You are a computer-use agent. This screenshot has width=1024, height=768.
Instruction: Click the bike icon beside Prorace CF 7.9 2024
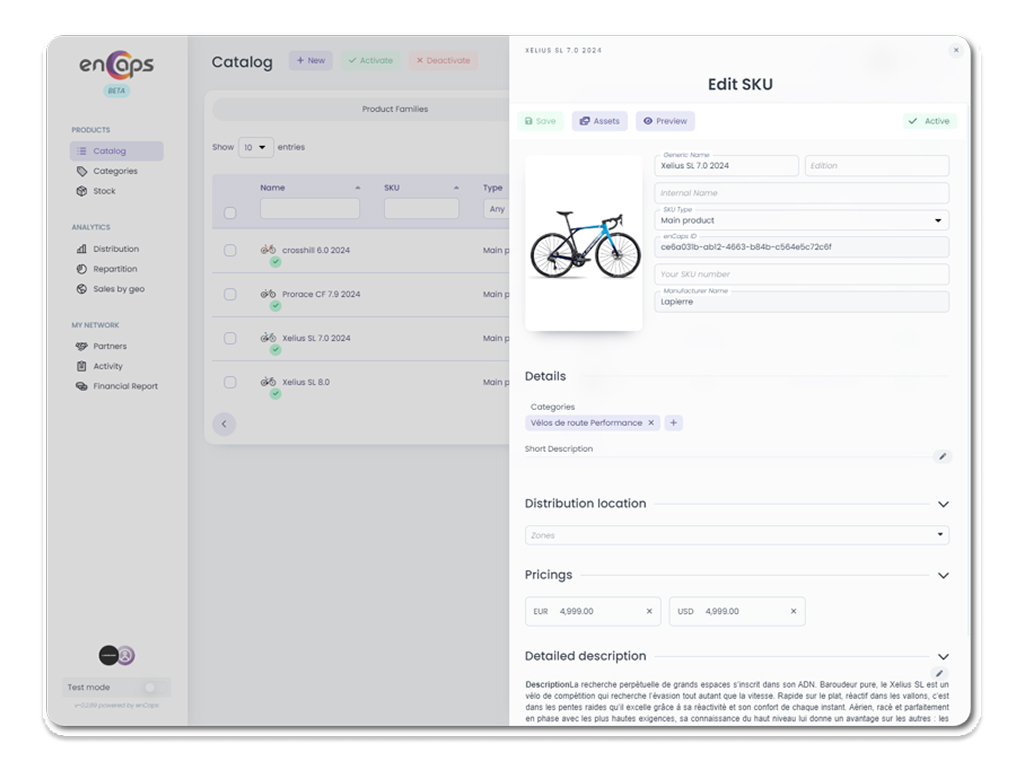click(x=268, y=294)
